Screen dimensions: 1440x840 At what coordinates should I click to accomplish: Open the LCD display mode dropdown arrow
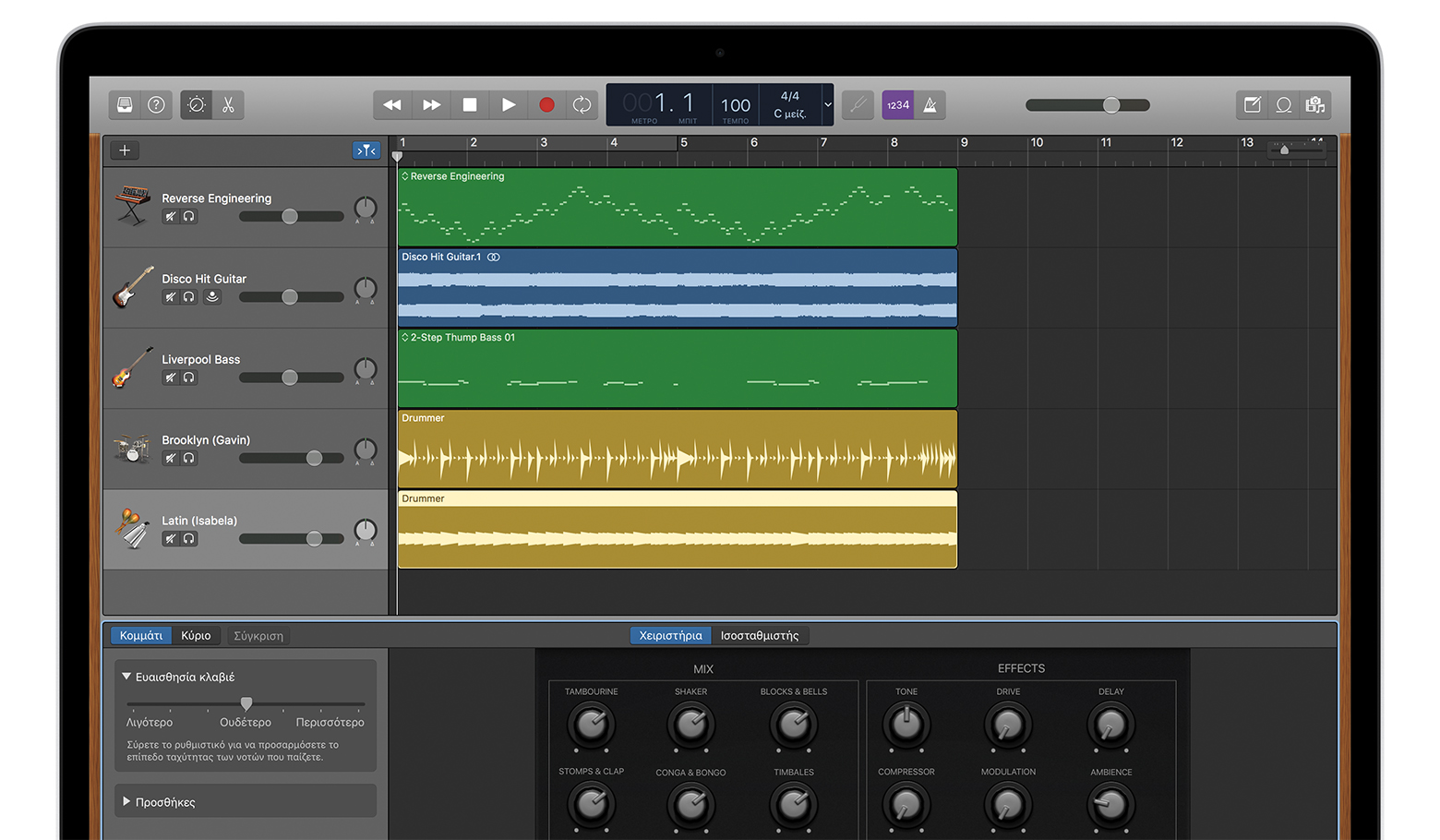[x=827, y=105]
